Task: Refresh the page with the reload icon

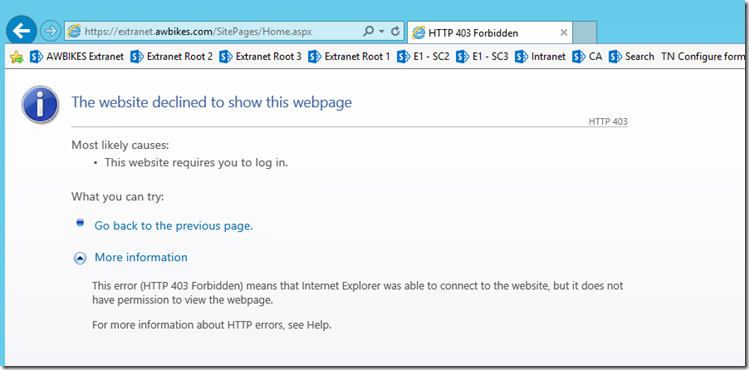Action: pos(395,32)
